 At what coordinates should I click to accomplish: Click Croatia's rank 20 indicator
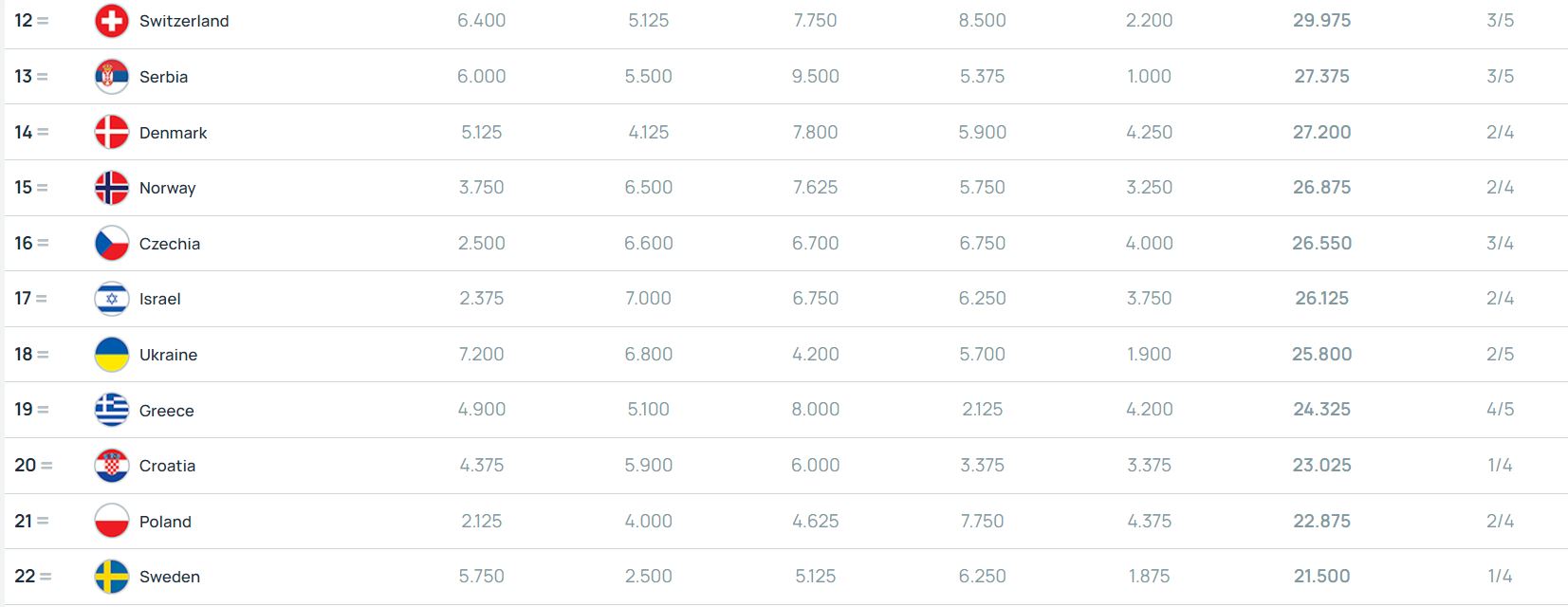click(33, 466)
